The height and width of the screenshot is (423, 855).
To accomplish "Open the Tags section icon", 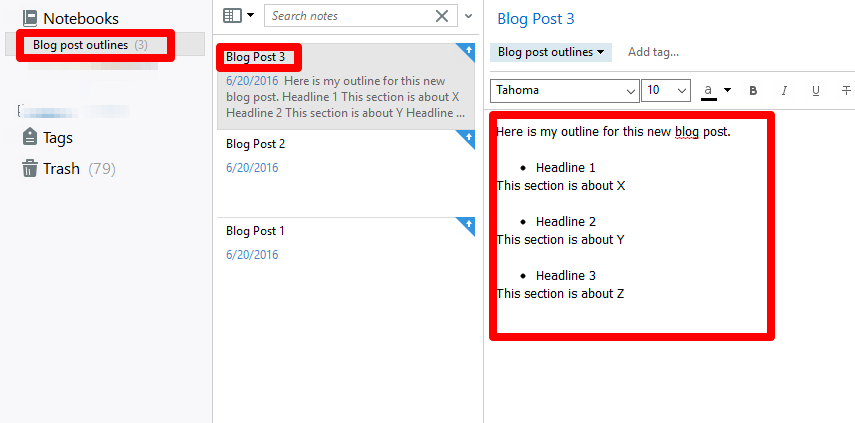I will pyautogui.click(x=30, y=138).
